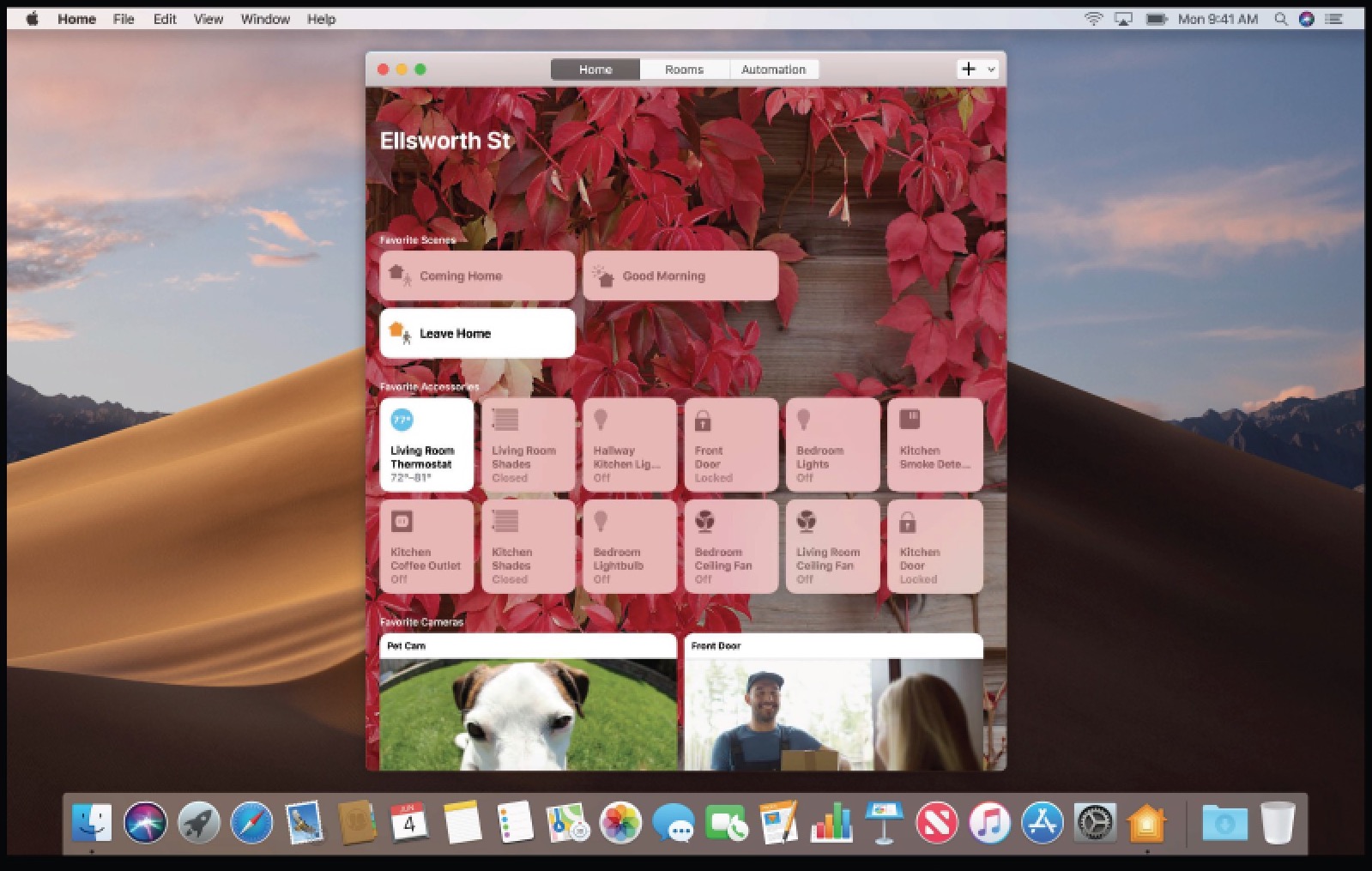The width and height of the screenshot is (1372, 871).
Task: Toggle the Kitchen Shades tile
Action: pos(528,546)
